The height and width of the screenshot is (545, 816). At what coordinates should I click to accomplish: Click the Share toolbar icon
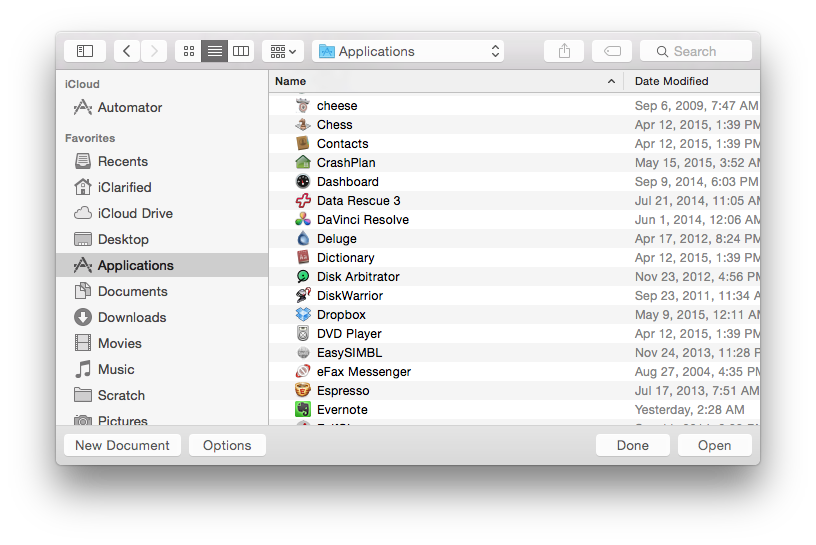point(564,51)
